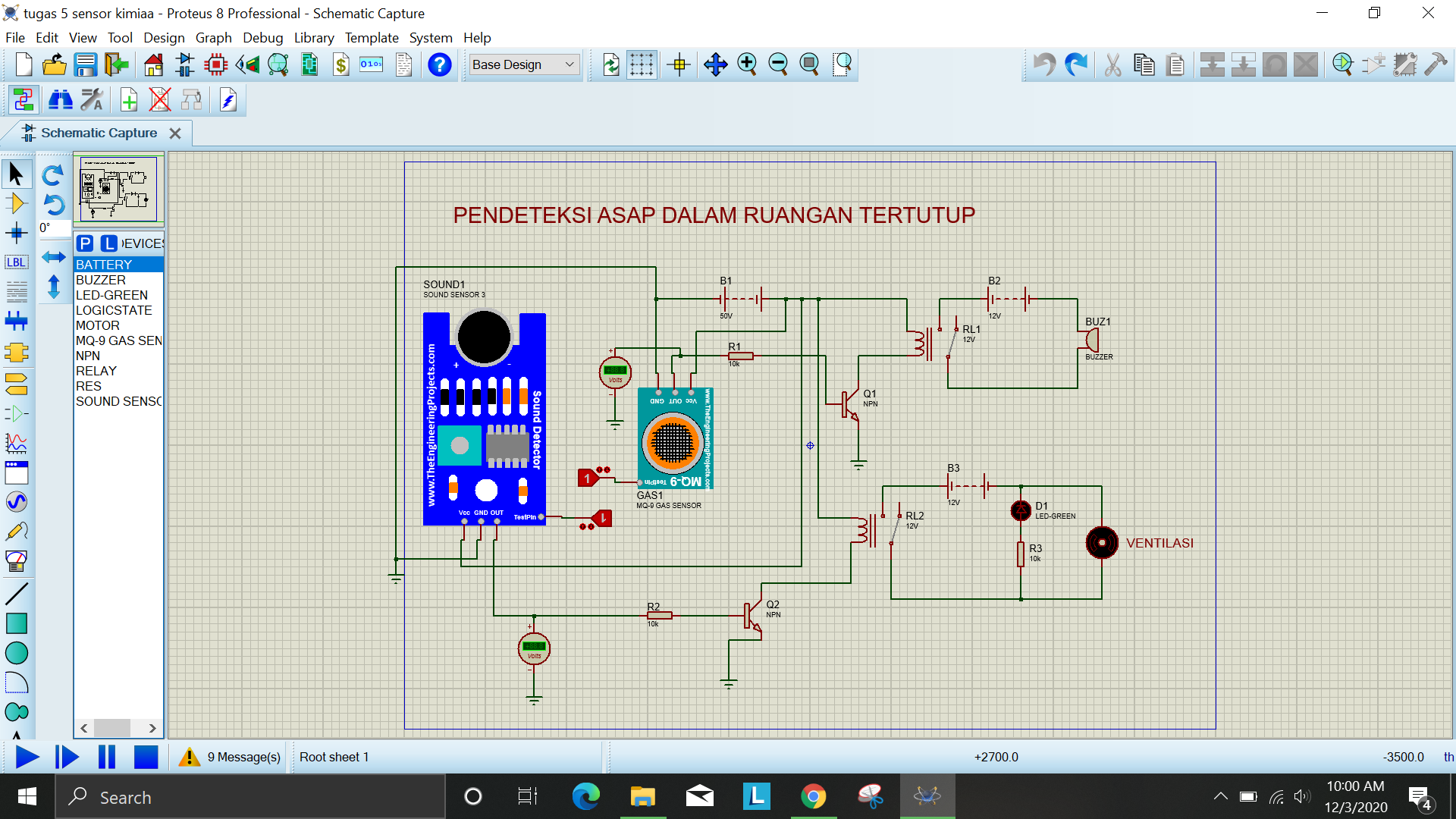Open the Library menu
Image resolution: width=1456 pixels, height=819 pixels.
click(x=314, y=38)
